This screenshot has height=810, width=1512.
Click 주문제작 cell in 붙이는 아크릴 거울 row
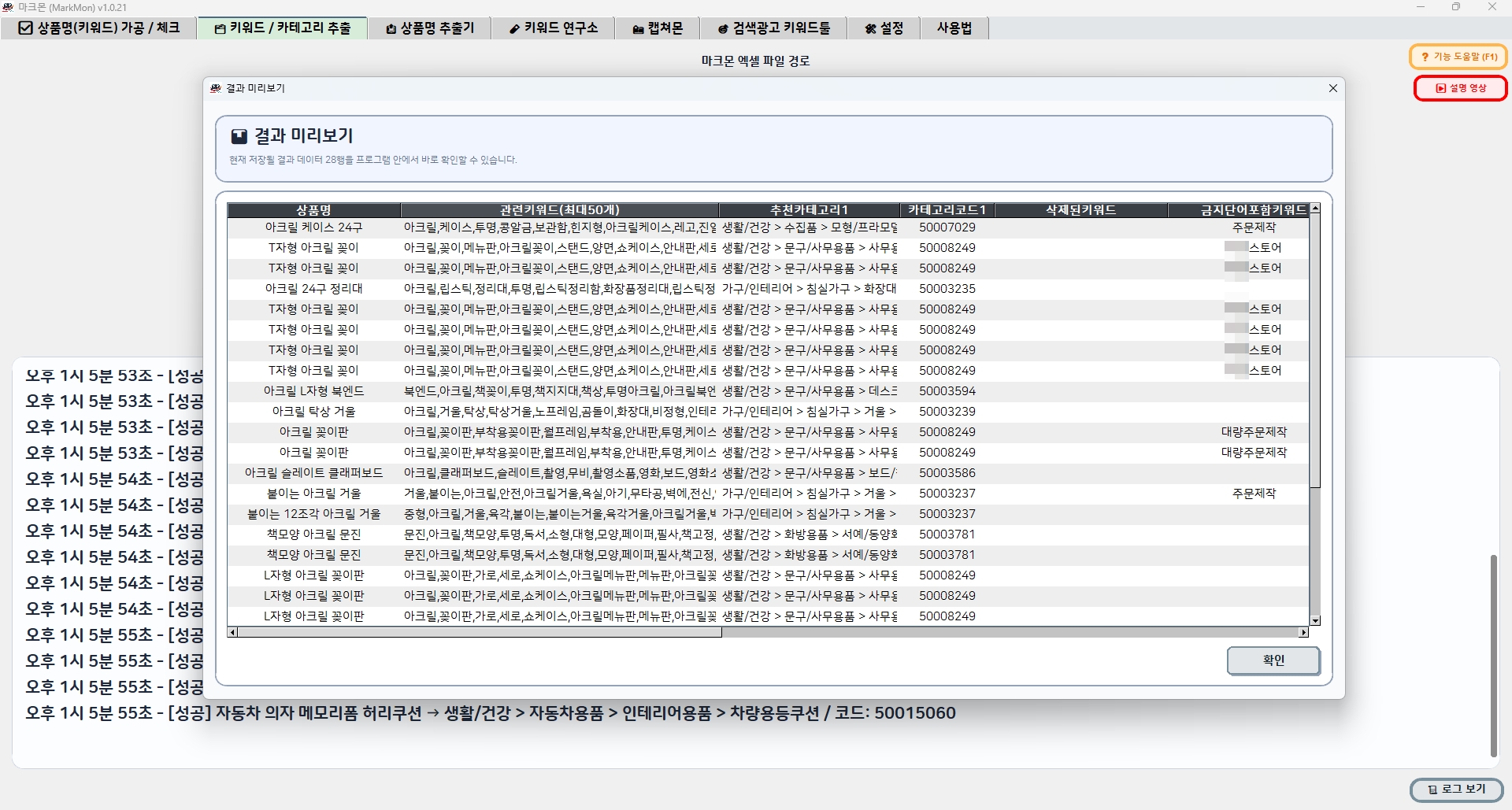[1254, 494]
